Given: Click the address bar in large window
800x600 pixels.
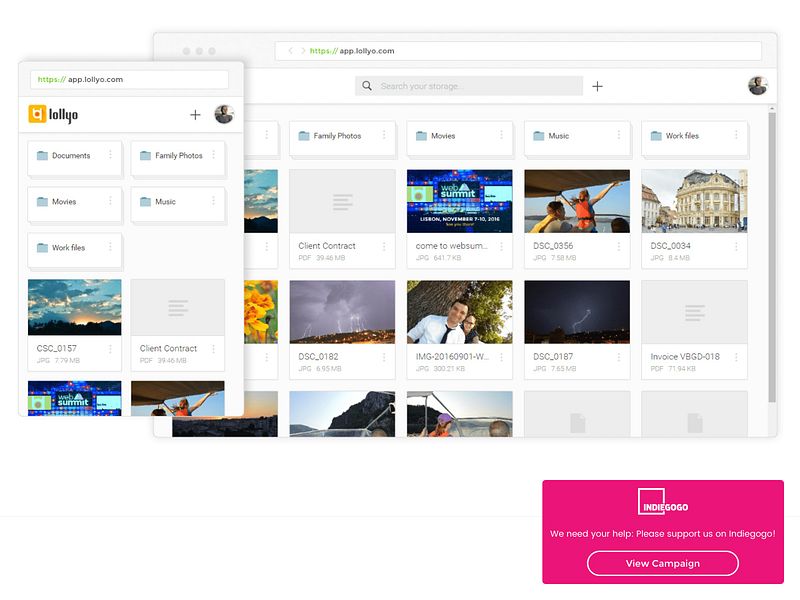Looking at the screenshot, I should tap(518, 51).
